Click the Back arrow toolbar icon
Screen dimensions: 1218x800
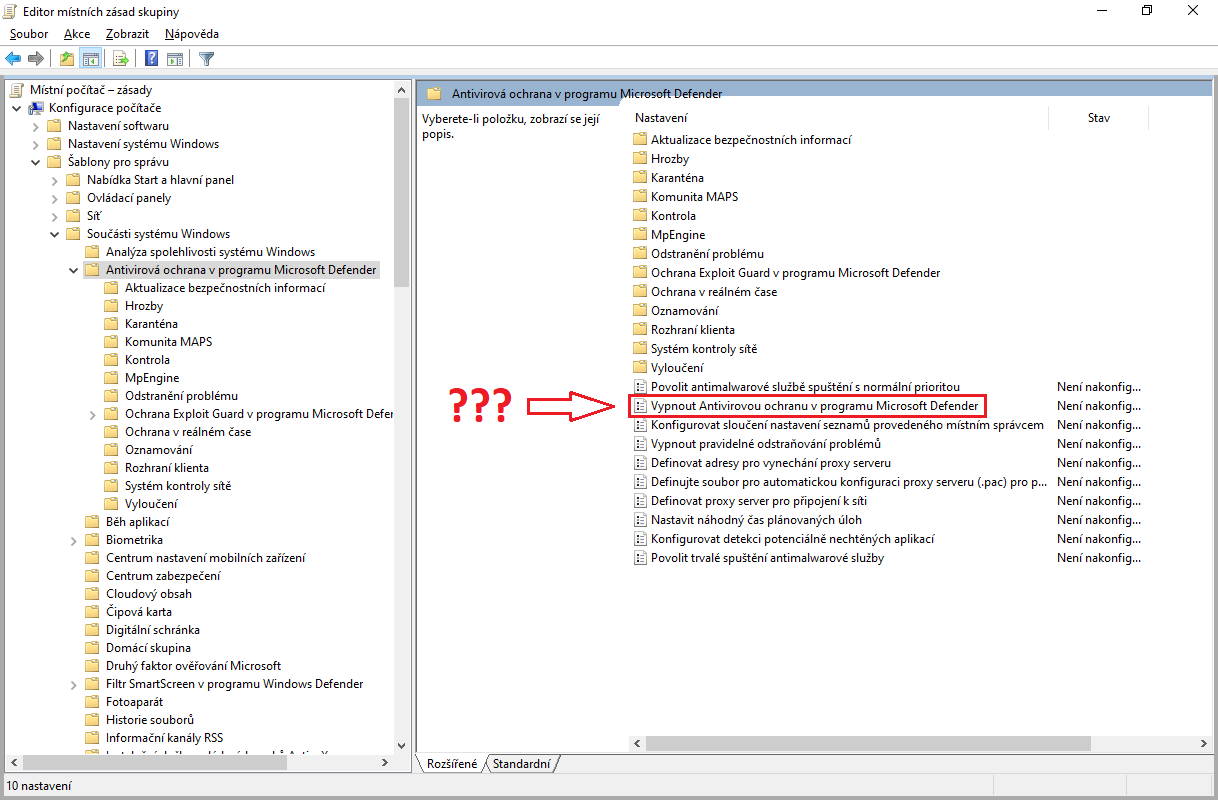(13, 58)
